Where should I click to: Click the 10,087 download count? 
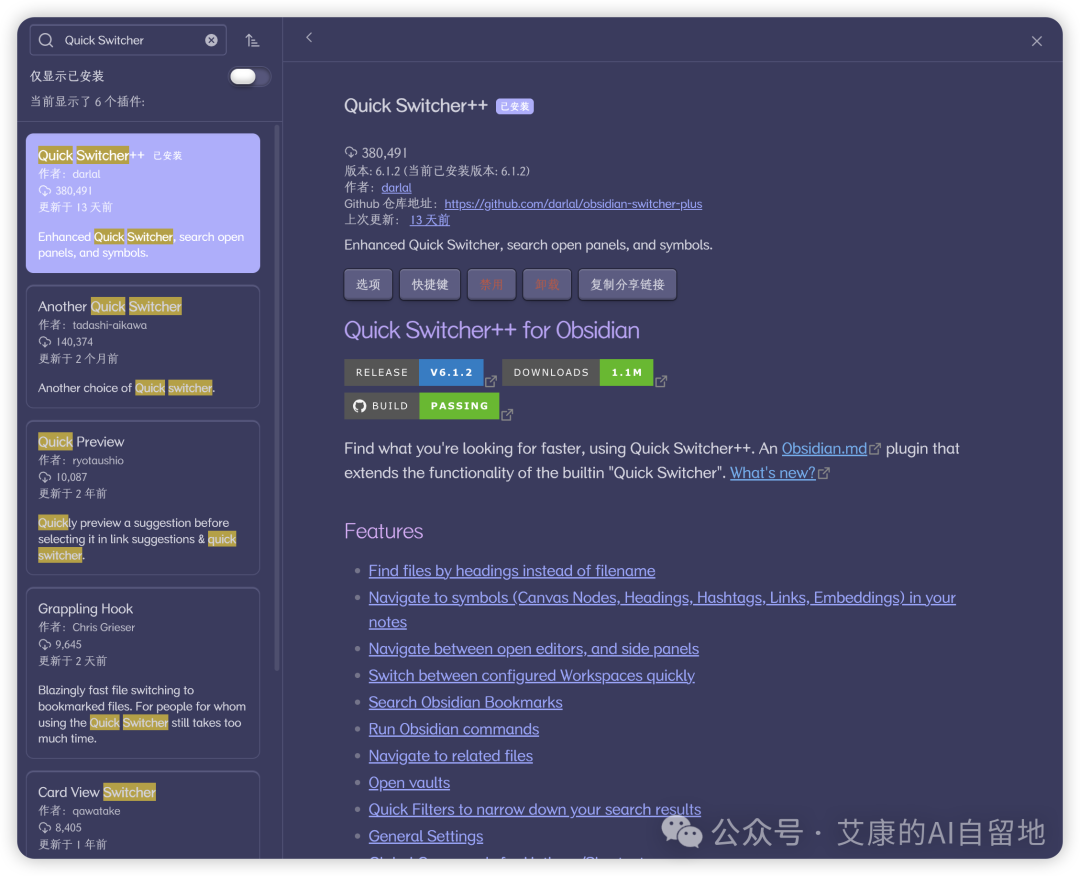72,477
